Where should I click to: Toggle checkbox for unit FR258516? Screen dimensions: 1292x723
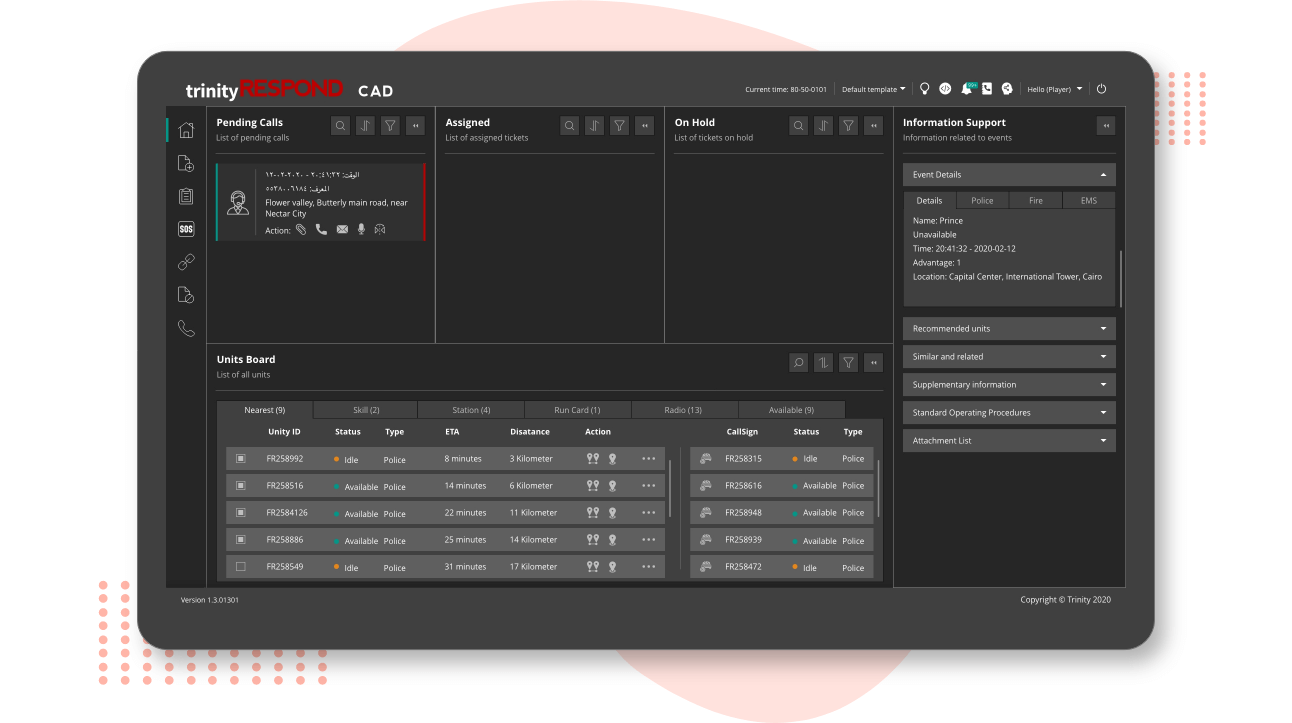(241, 485)
